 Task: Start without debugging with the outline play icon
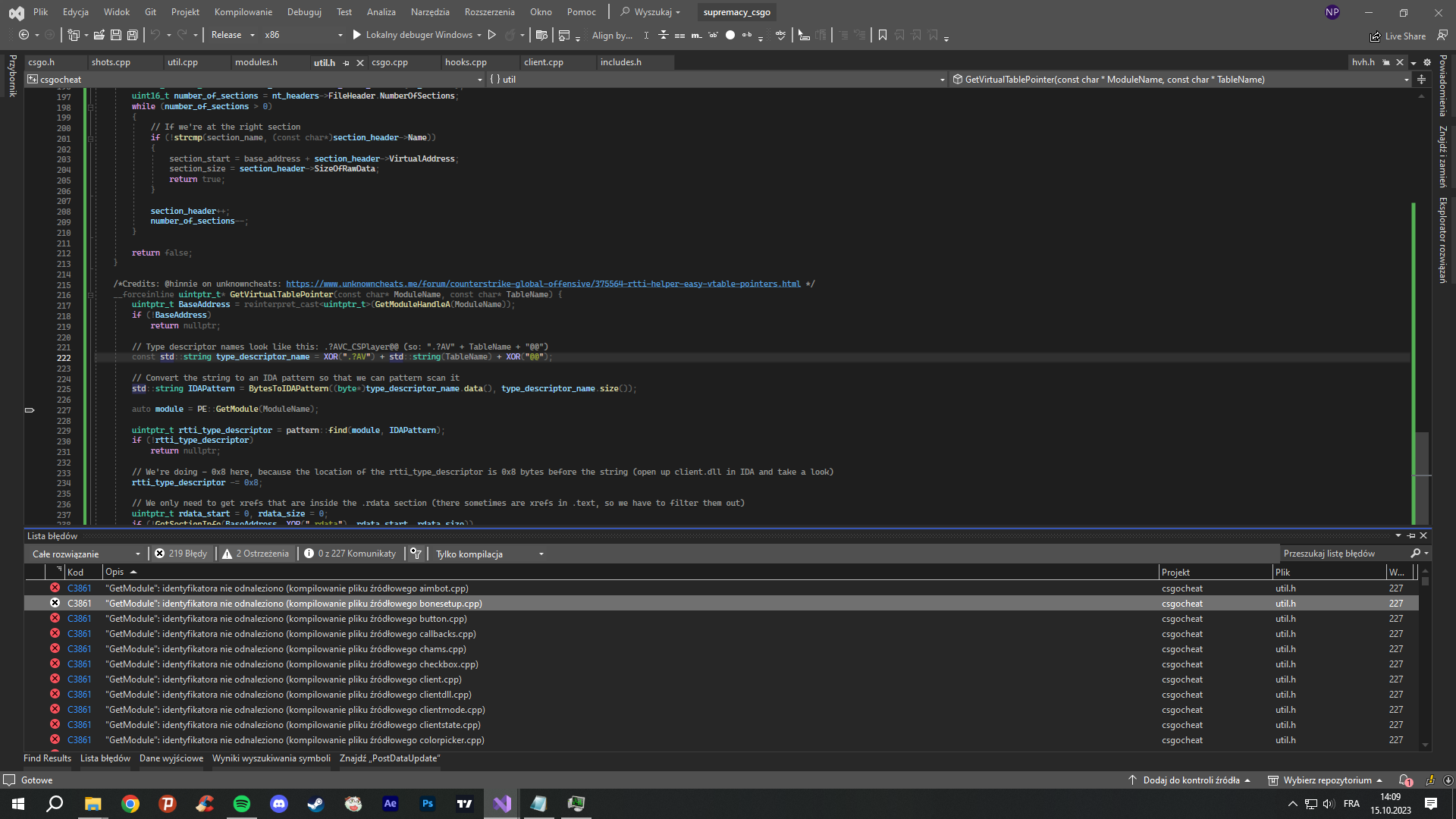pos(492,35)
